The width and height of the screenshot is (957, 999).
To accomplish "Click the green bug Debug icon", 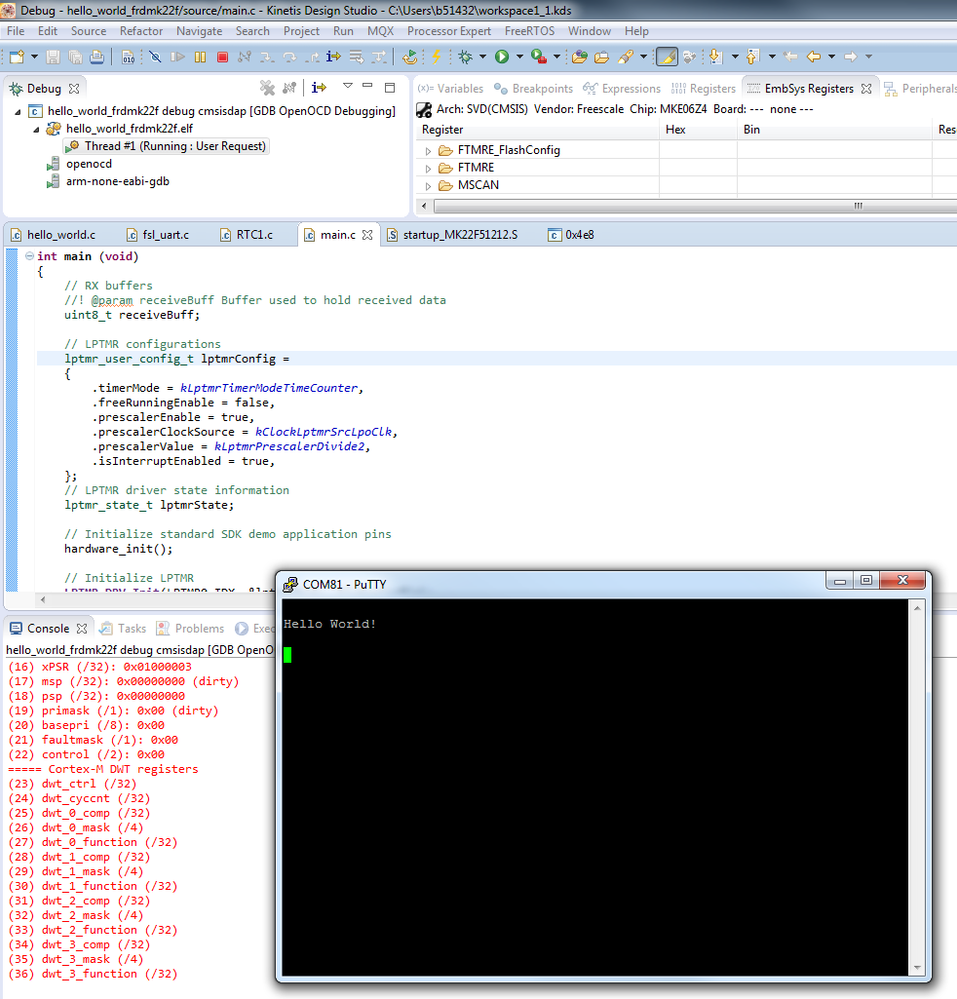I will (x=466, y=57).
